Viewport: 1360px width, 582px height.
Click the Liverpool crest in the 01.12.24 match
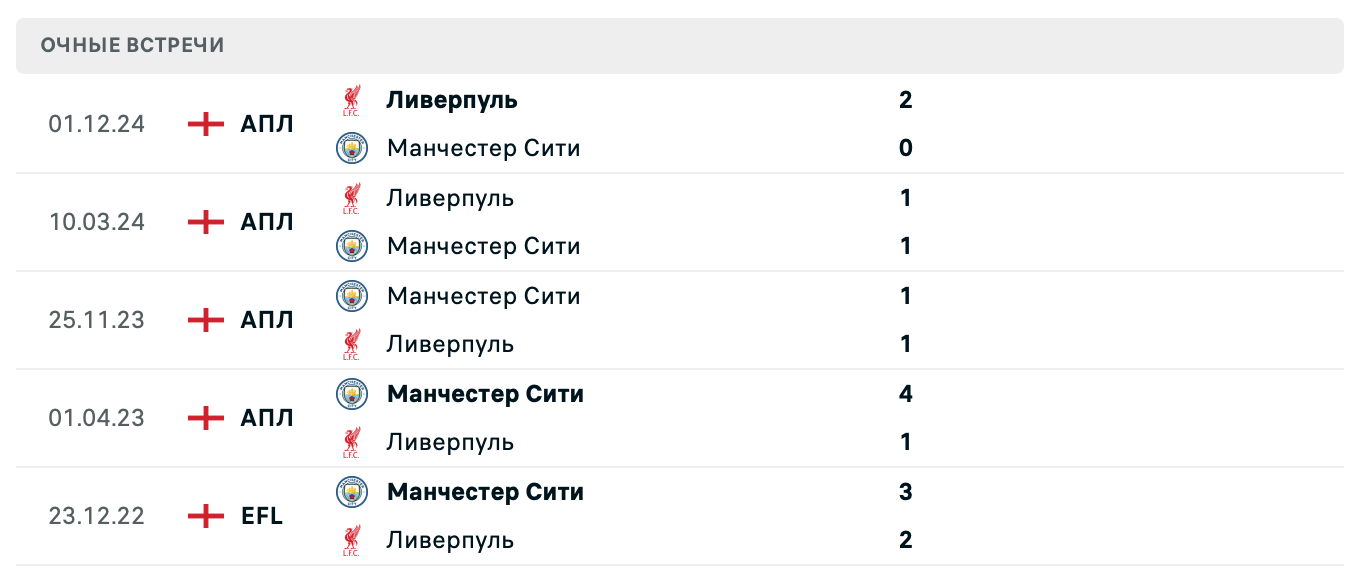352,100
